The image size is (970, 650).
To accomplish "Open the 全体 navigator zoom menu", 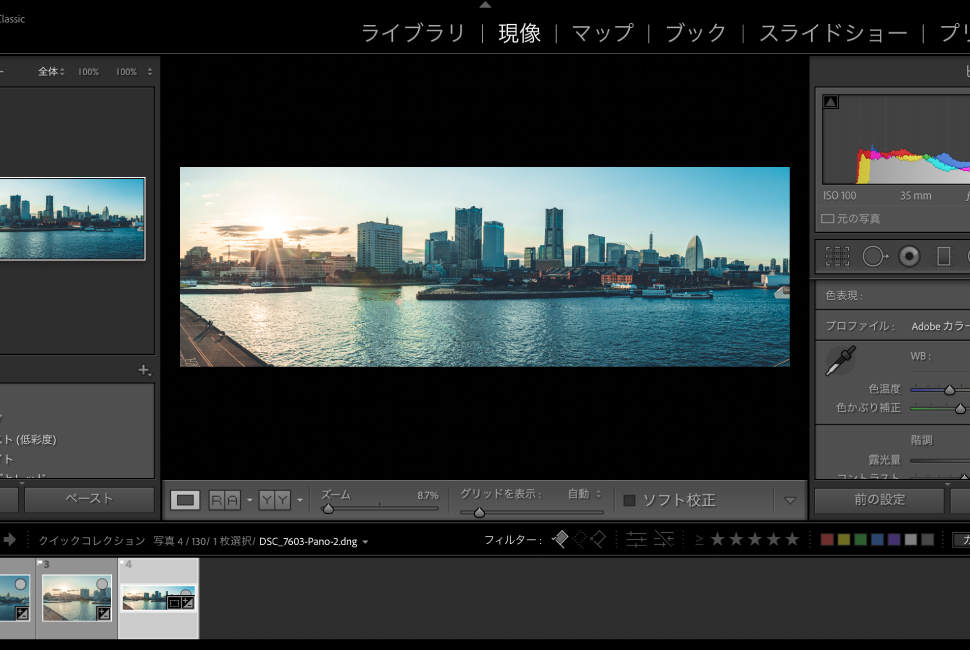I will pos(51,72).
